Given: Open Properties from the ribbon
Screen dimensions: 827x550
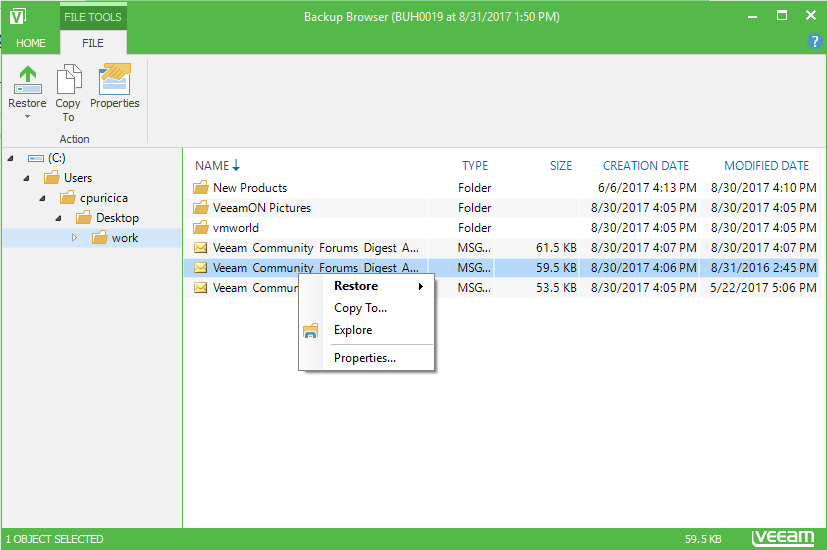Looking at the screenshot, I should coord(114,80).
